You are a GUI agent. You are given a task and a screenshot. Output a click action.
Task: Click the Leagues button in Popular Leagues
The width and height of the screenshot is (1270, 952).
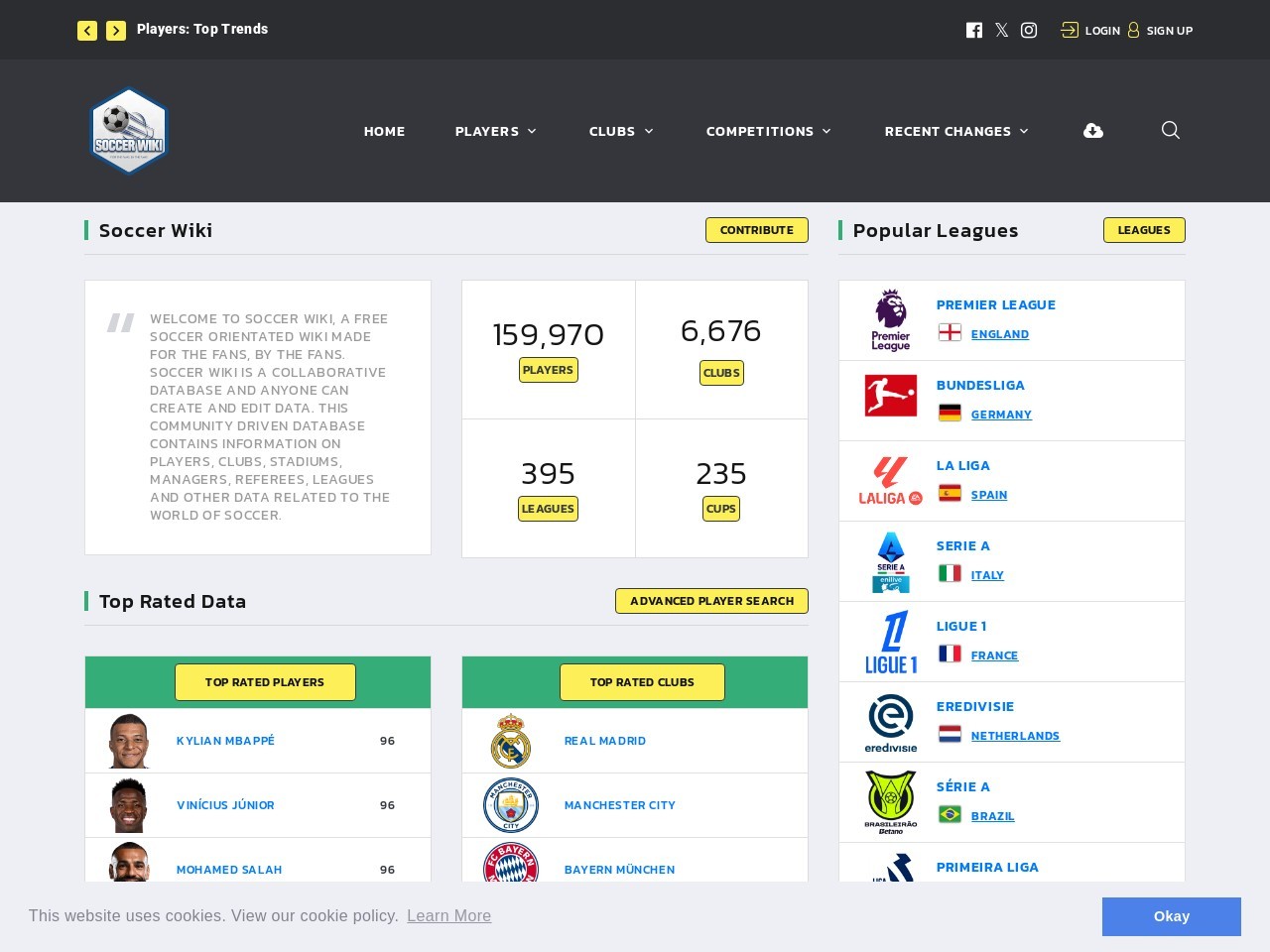tap(1144, 230)
